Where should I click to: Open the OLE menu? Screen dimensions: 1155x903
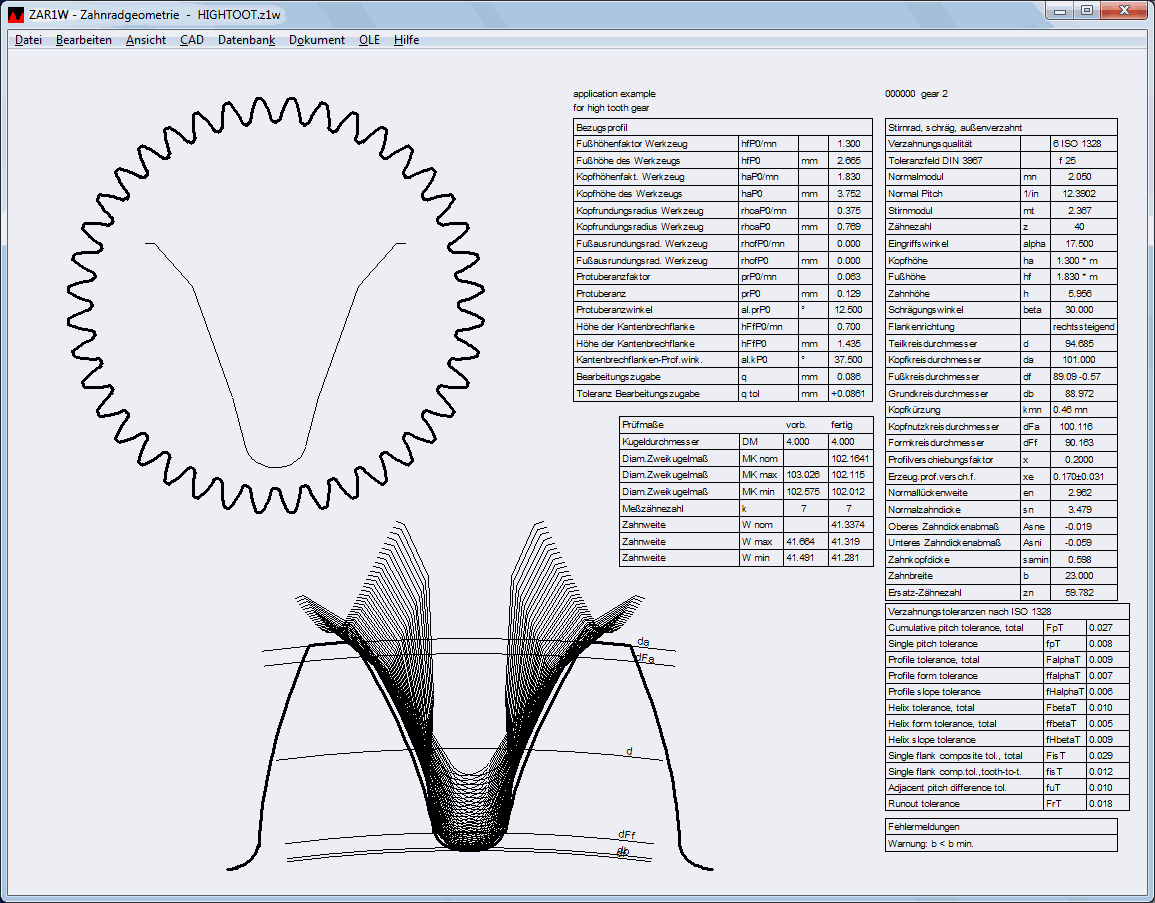click(x=369, y=40)
